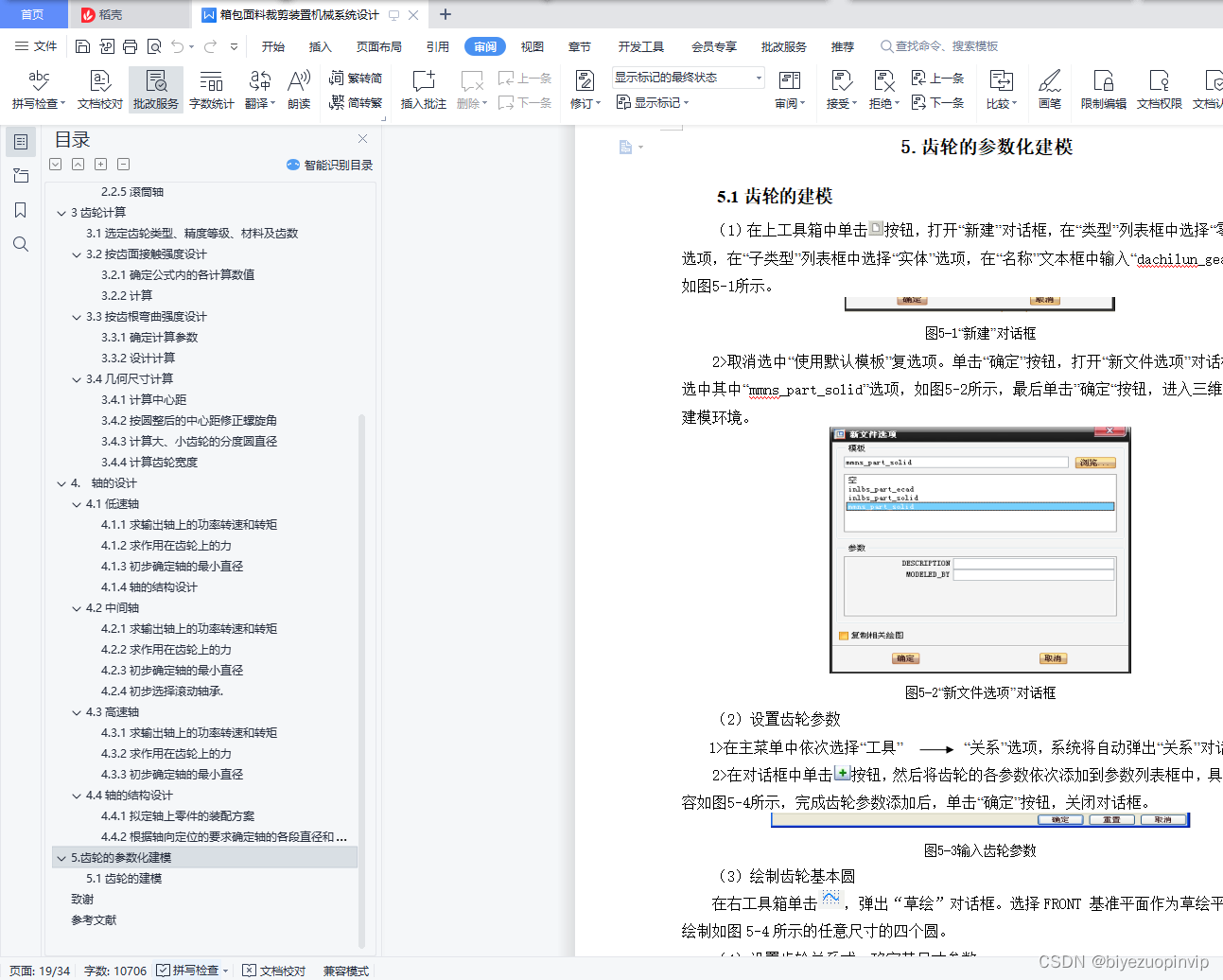Click the export-to-PDF icon in quick toolbar
This screenshot has height=980, width=1223.
(x=107, y=46)
